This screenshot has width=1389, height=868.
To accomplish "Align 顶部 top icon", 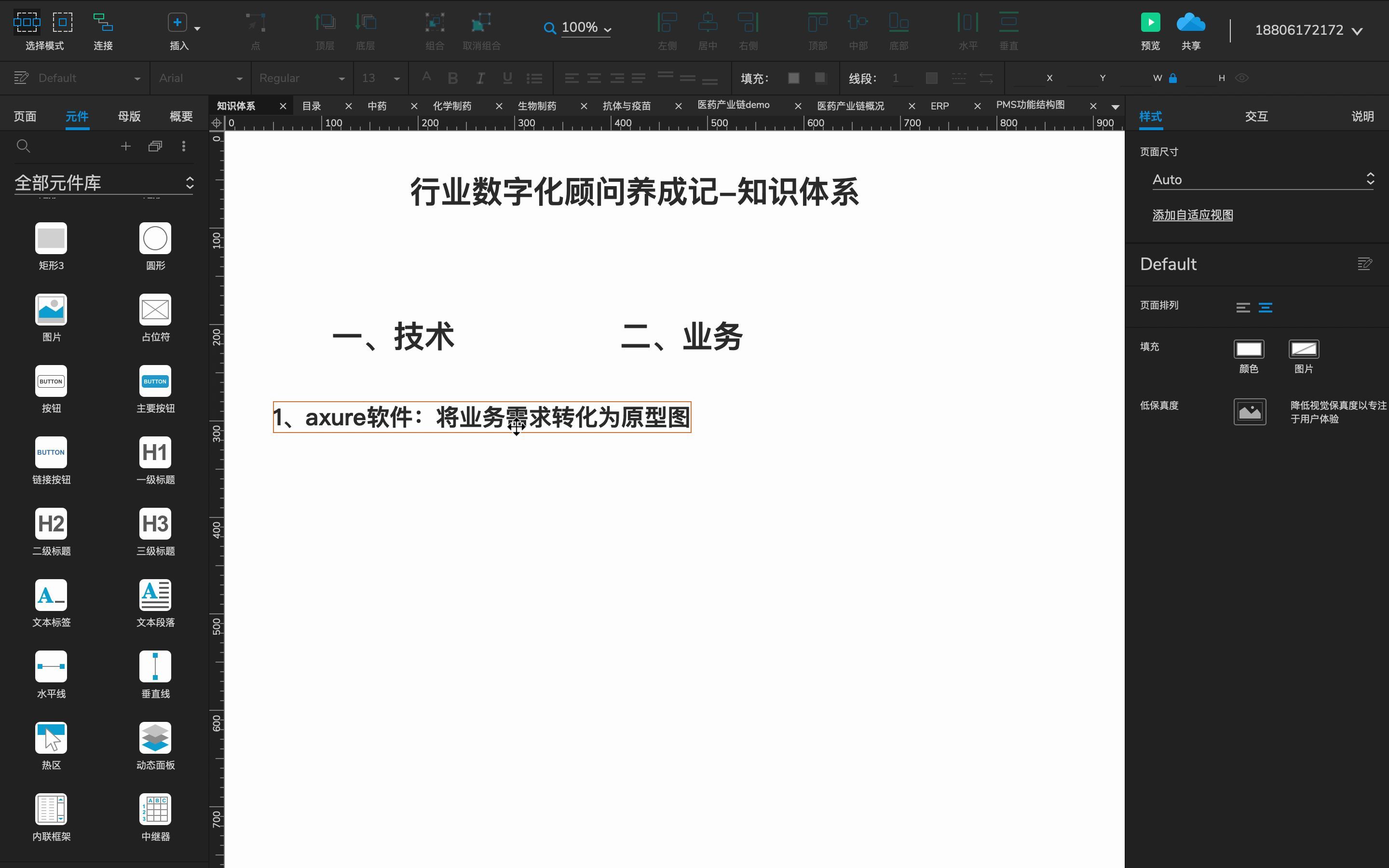I will [818, 22].
